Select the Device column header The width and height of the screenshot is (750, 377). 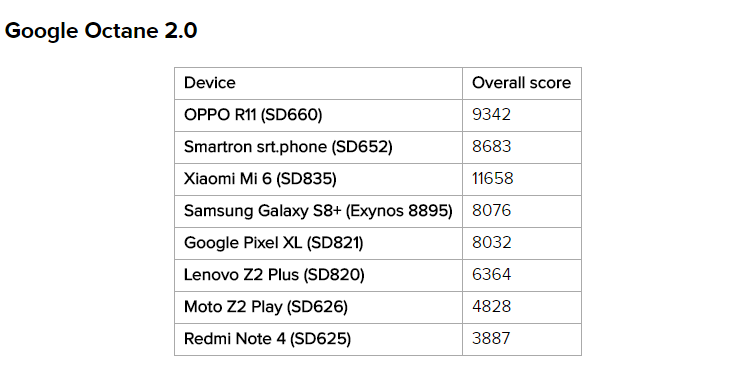[319, 83]
